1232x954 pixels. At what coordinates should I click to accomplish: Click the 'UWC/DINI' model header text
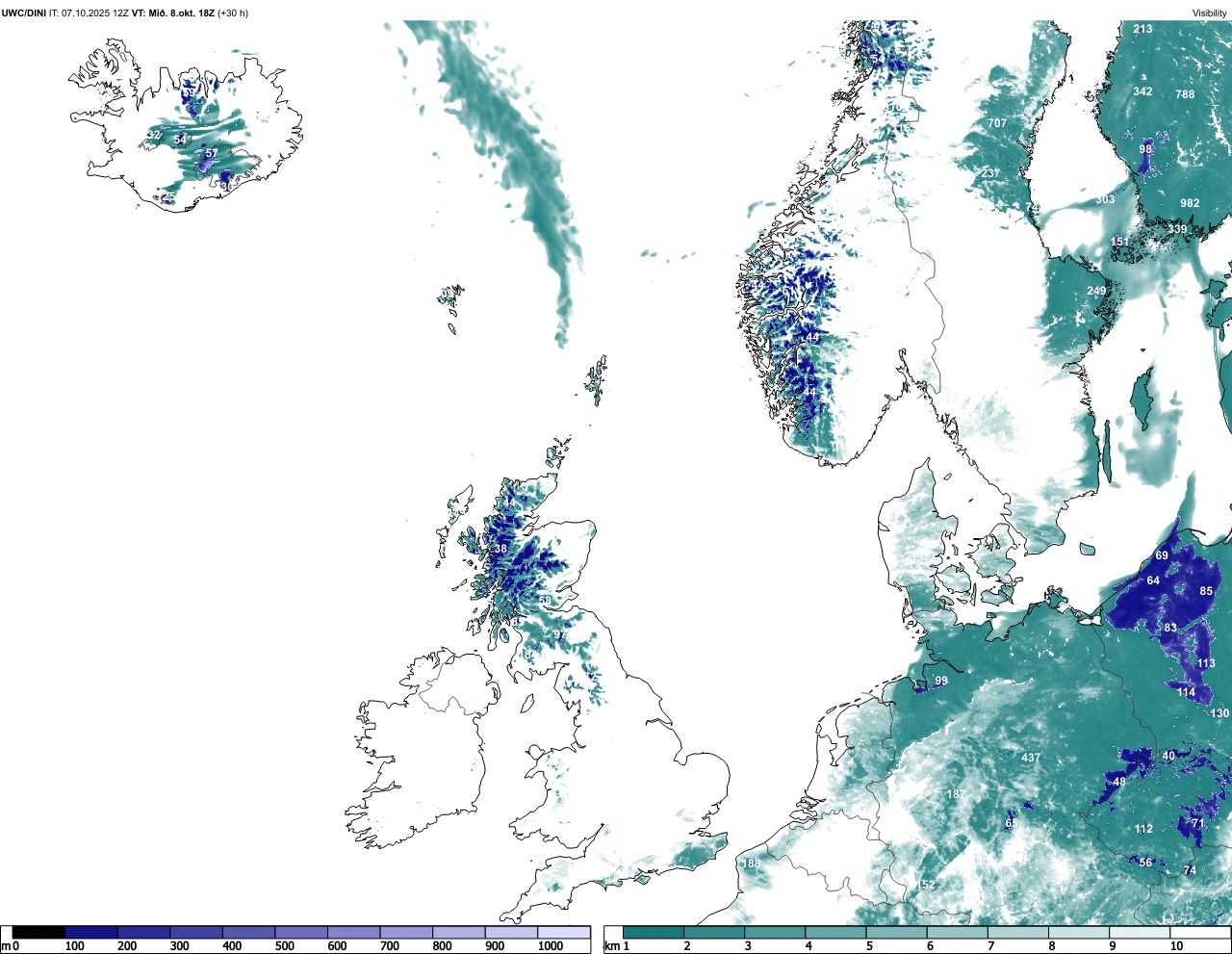(x=24, y=13)
